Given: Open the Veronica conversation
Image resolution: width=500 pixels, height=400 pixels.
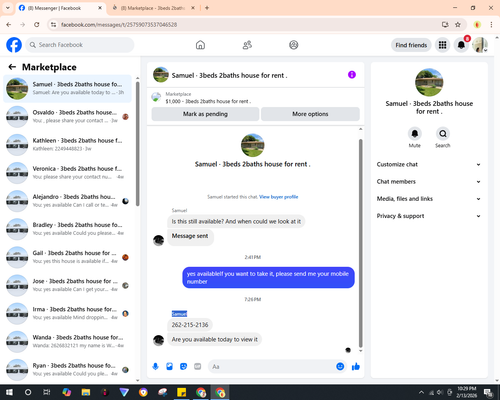Looking at the screenshot, I should point(68,173).
